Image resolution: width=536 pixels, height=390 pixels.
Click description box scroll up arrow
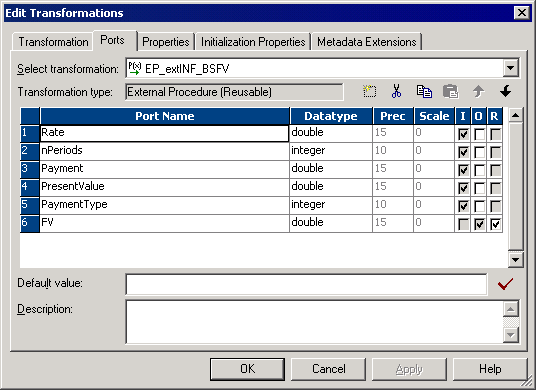click(511, 309)
